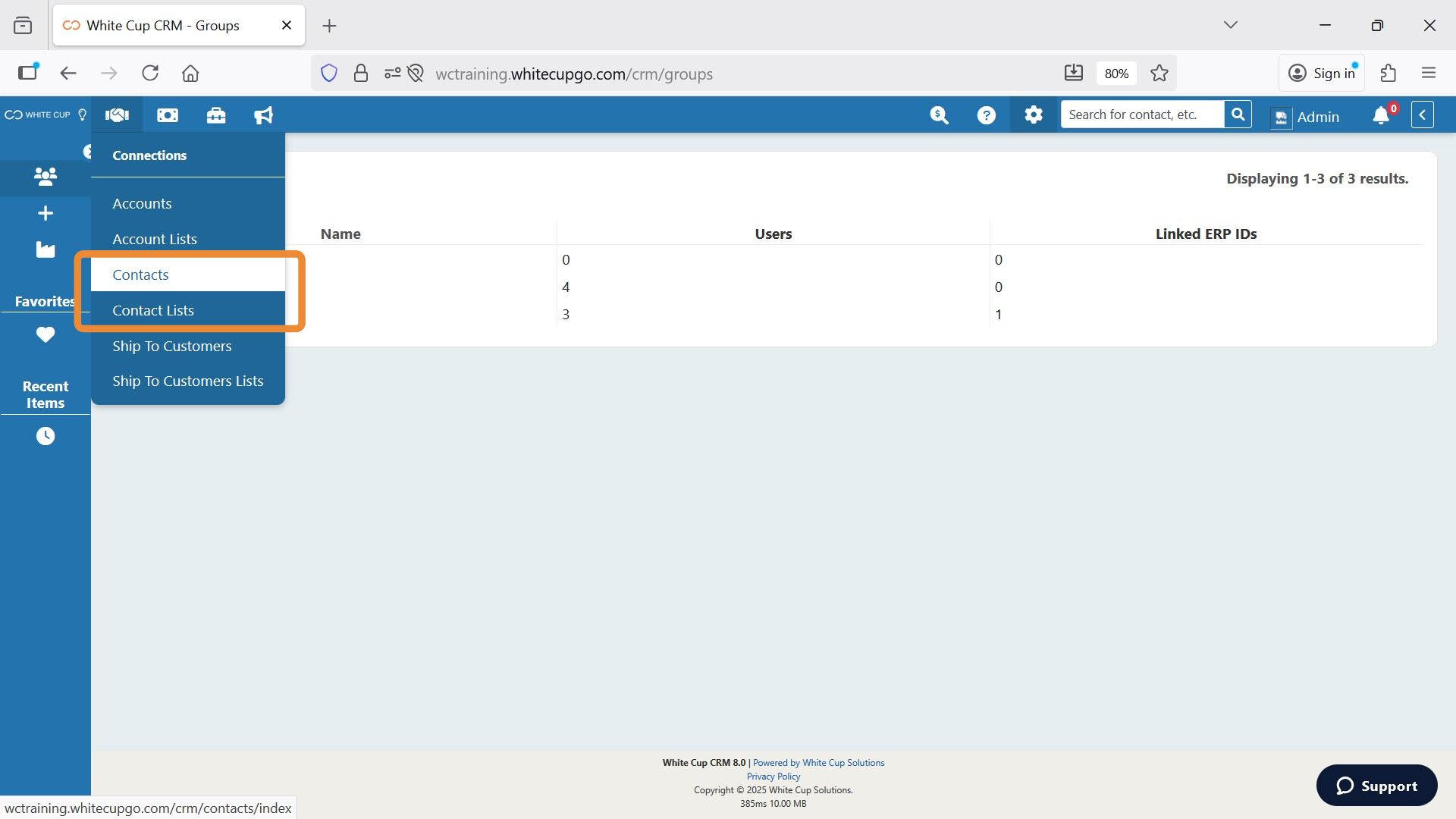The width and height of the screenshot is (1456, 819).
Task: Reload the page with refresh icon
Action: (x=150, y=73)
